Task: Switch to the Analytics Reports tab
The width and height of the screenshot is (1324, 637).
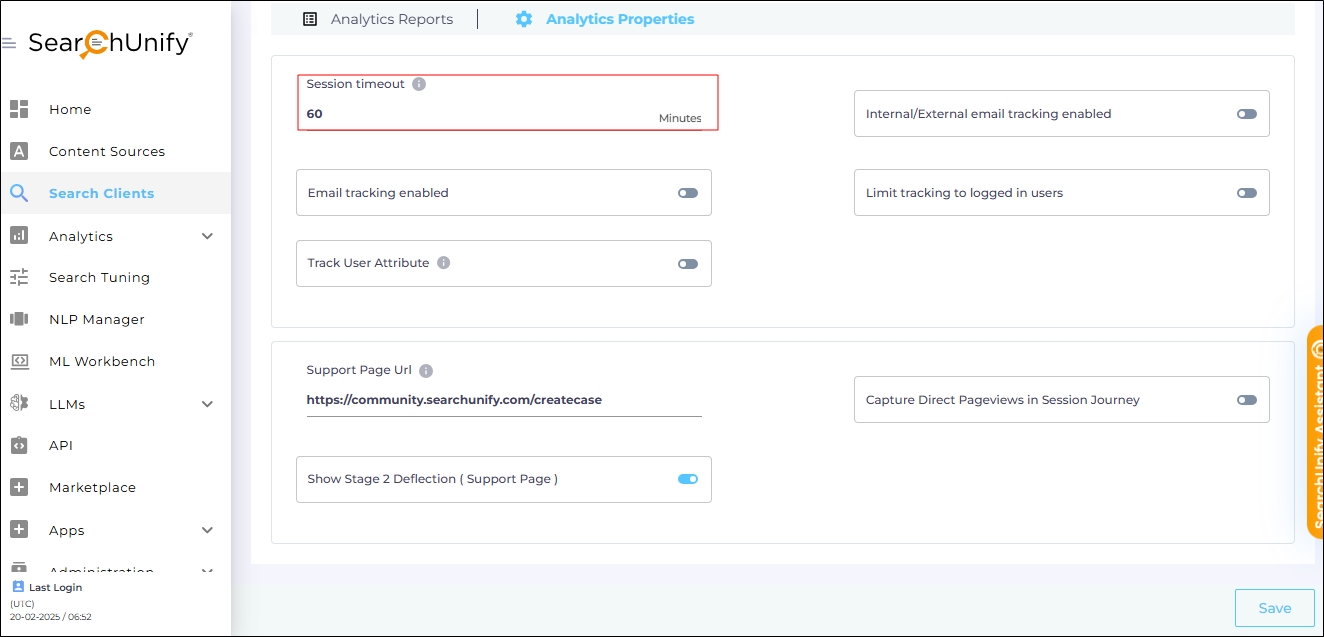Action: 378,19
